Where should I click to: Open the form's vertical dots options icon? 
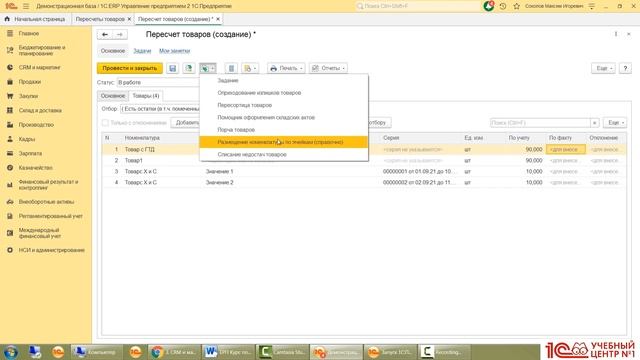pos(616,34)
